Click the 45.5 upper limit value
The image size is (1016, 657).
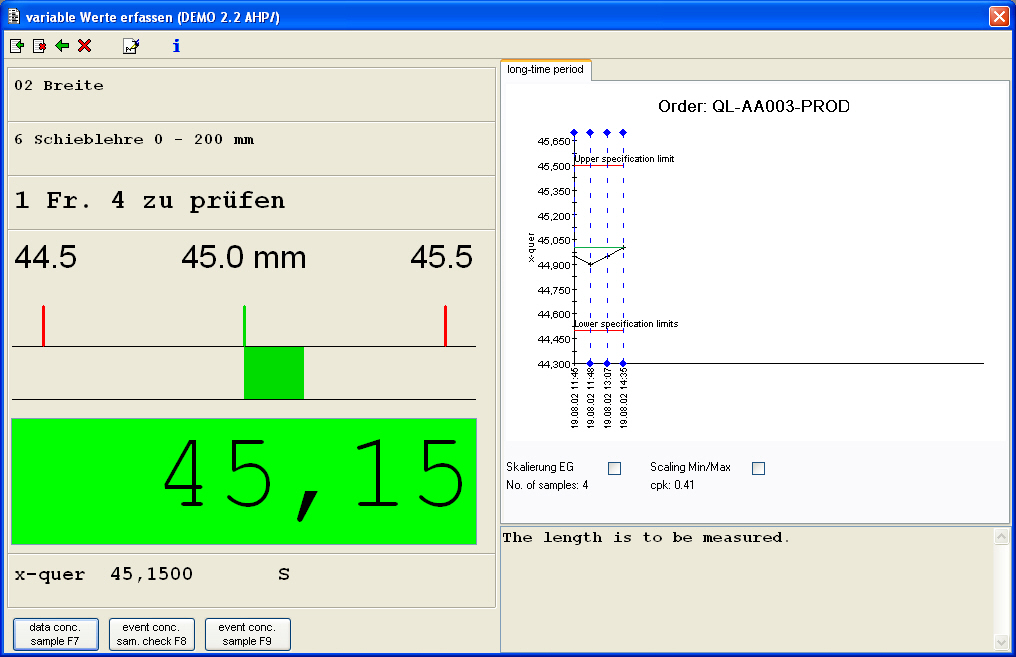click(x=441, y=257)
